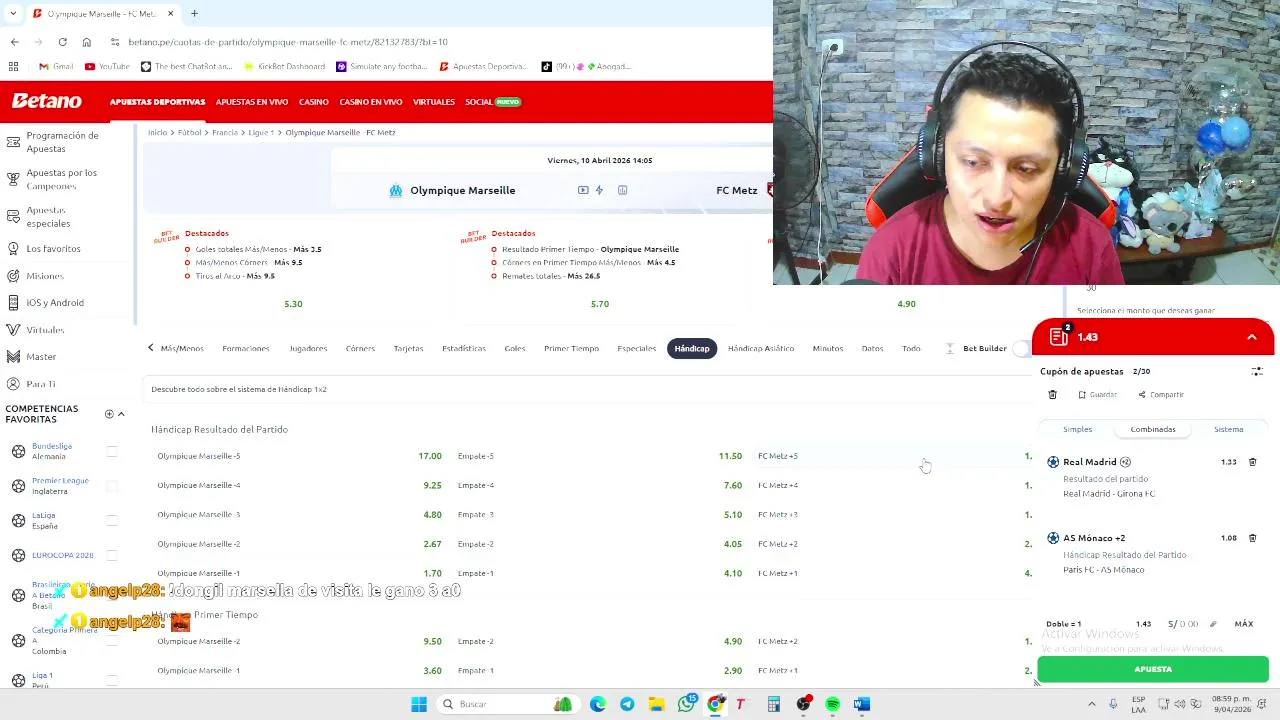Toggle the Bet Builder switch
This screenshot has height=720, width=1280.
[x=1022, y=348]
